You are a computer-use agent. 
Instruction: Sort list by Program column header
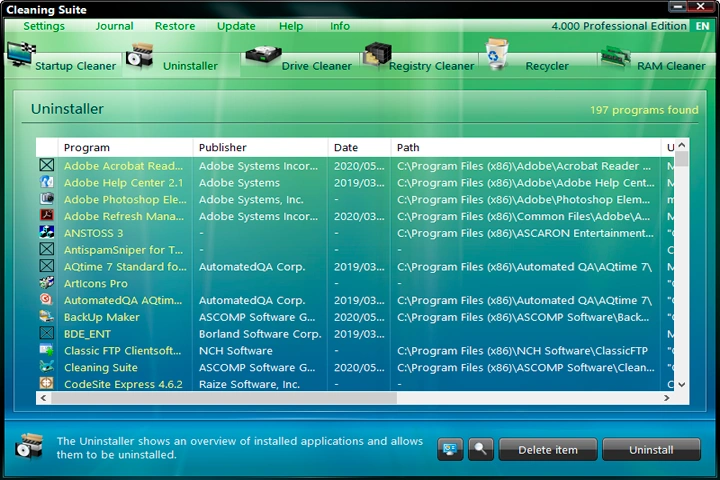(x=125, y=147)
